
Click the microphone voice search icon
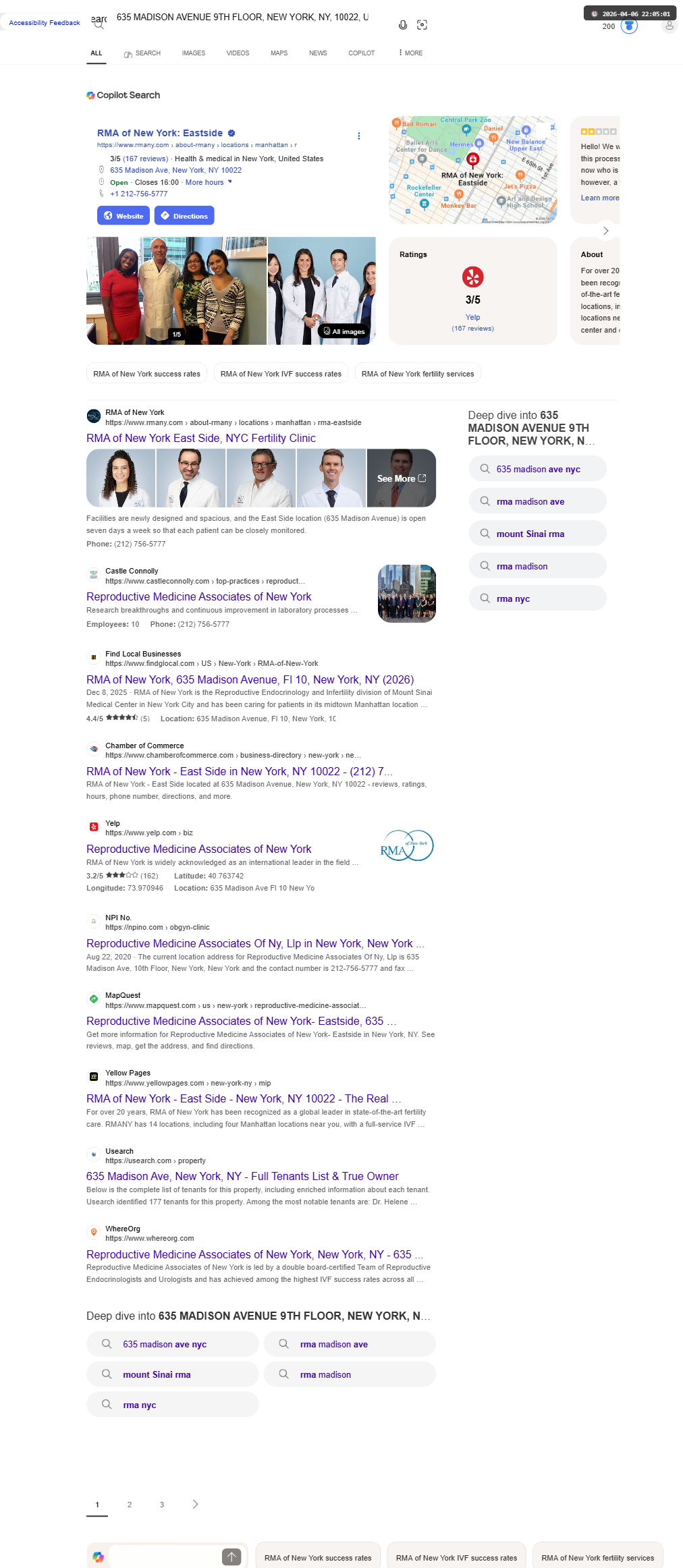[x=403, y=25]
